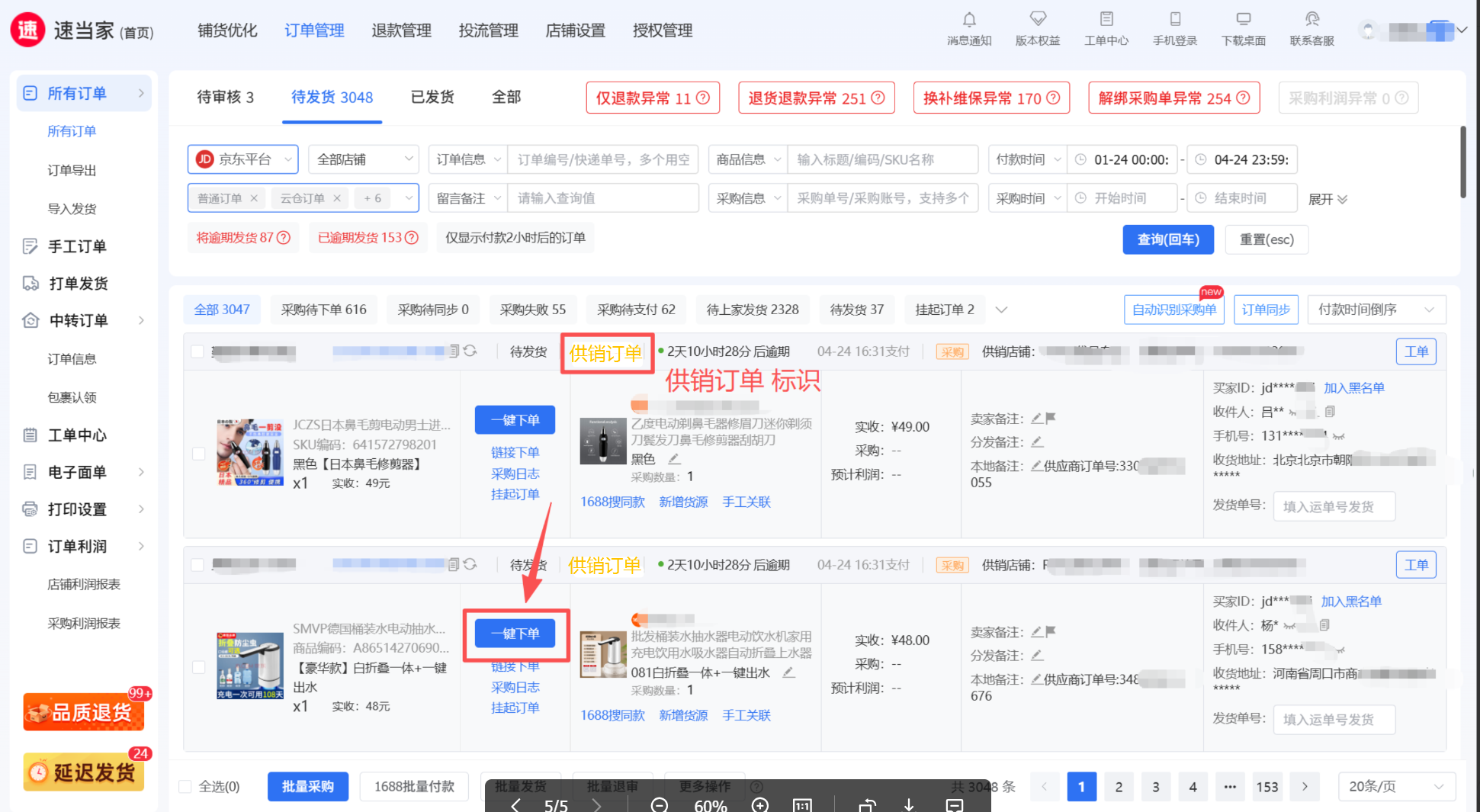Click refresh icon on first order row
The width and height of the screenshot is (1480, 812).
click(x=470, y=351)
